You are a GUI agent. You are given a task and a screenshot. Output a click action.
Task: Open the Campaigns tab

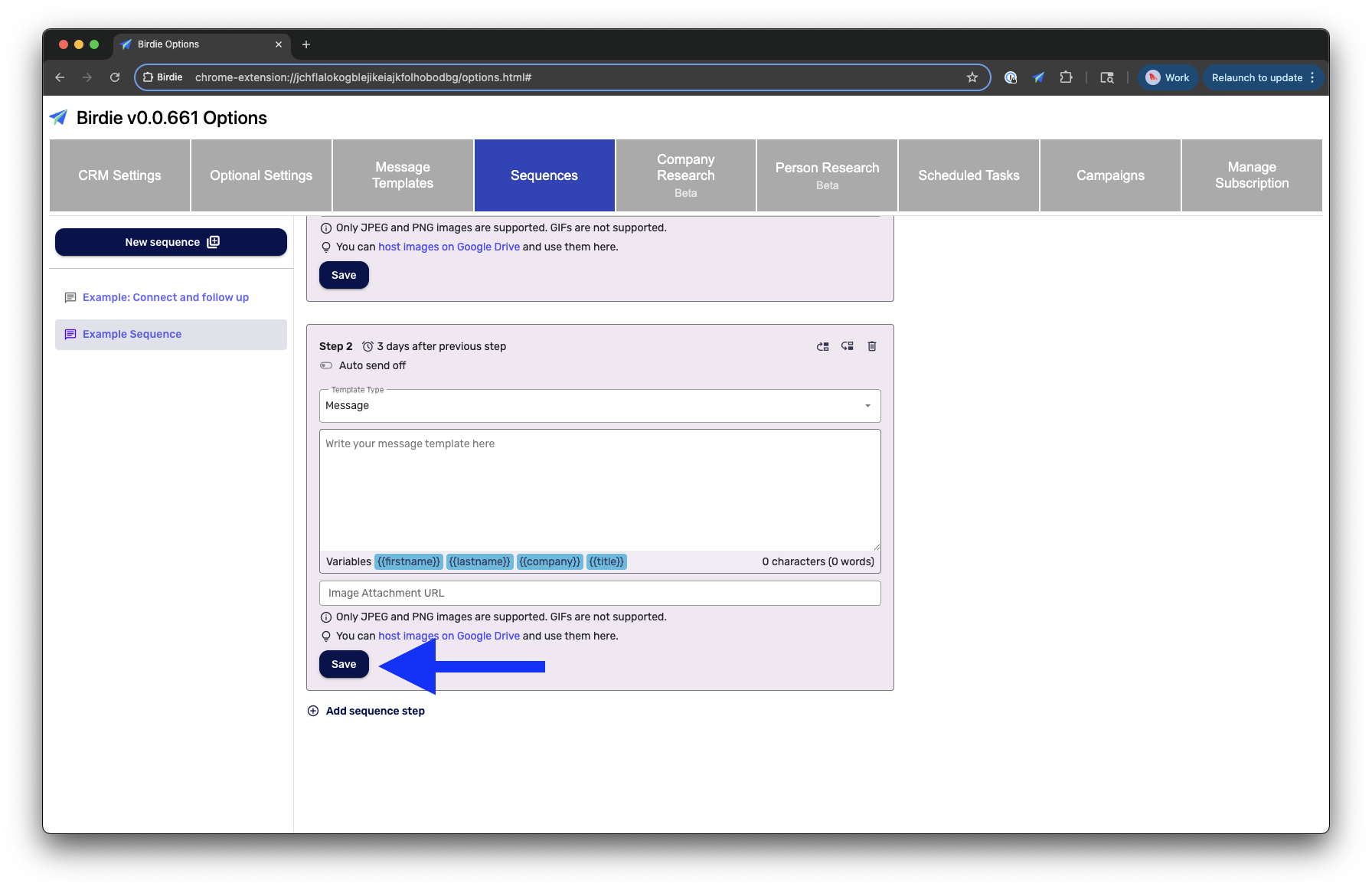tap(1110, 175)
